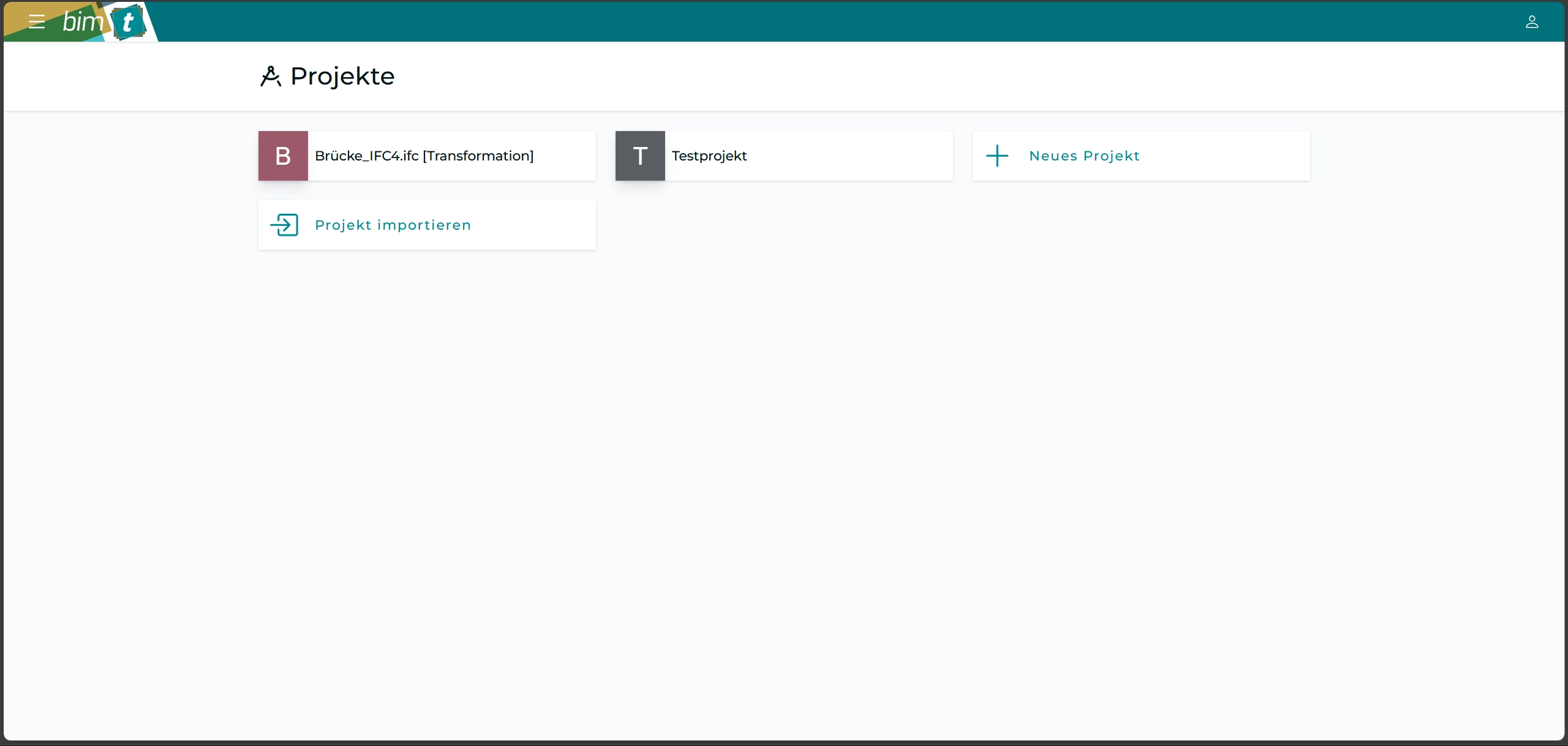Viewport: 1568px width, 746px height.
Task: Click the plus icon for new project
Action: click(997, 156)
